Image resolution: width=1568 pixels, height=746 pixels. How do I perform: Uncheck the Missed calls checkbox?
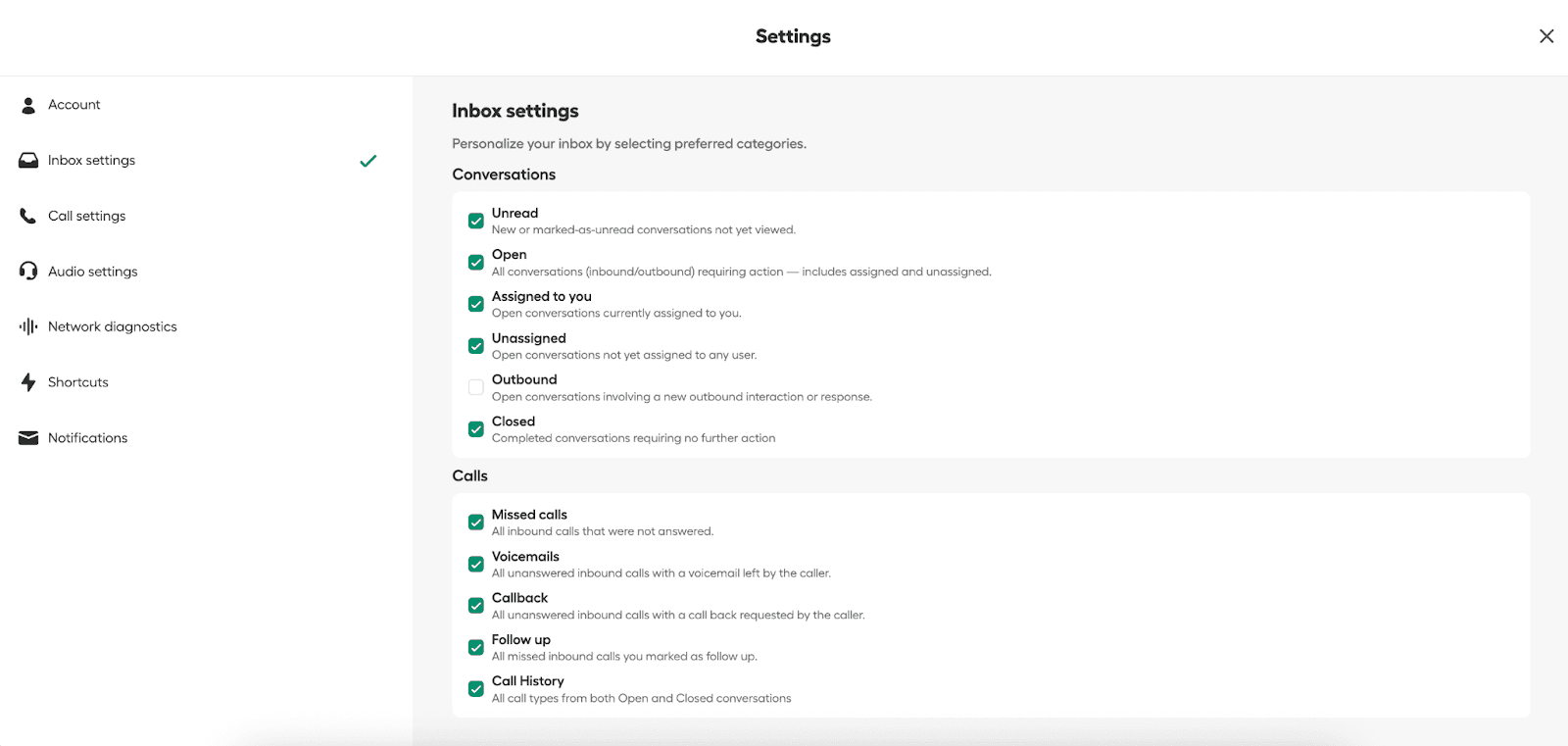coord(476,522)
